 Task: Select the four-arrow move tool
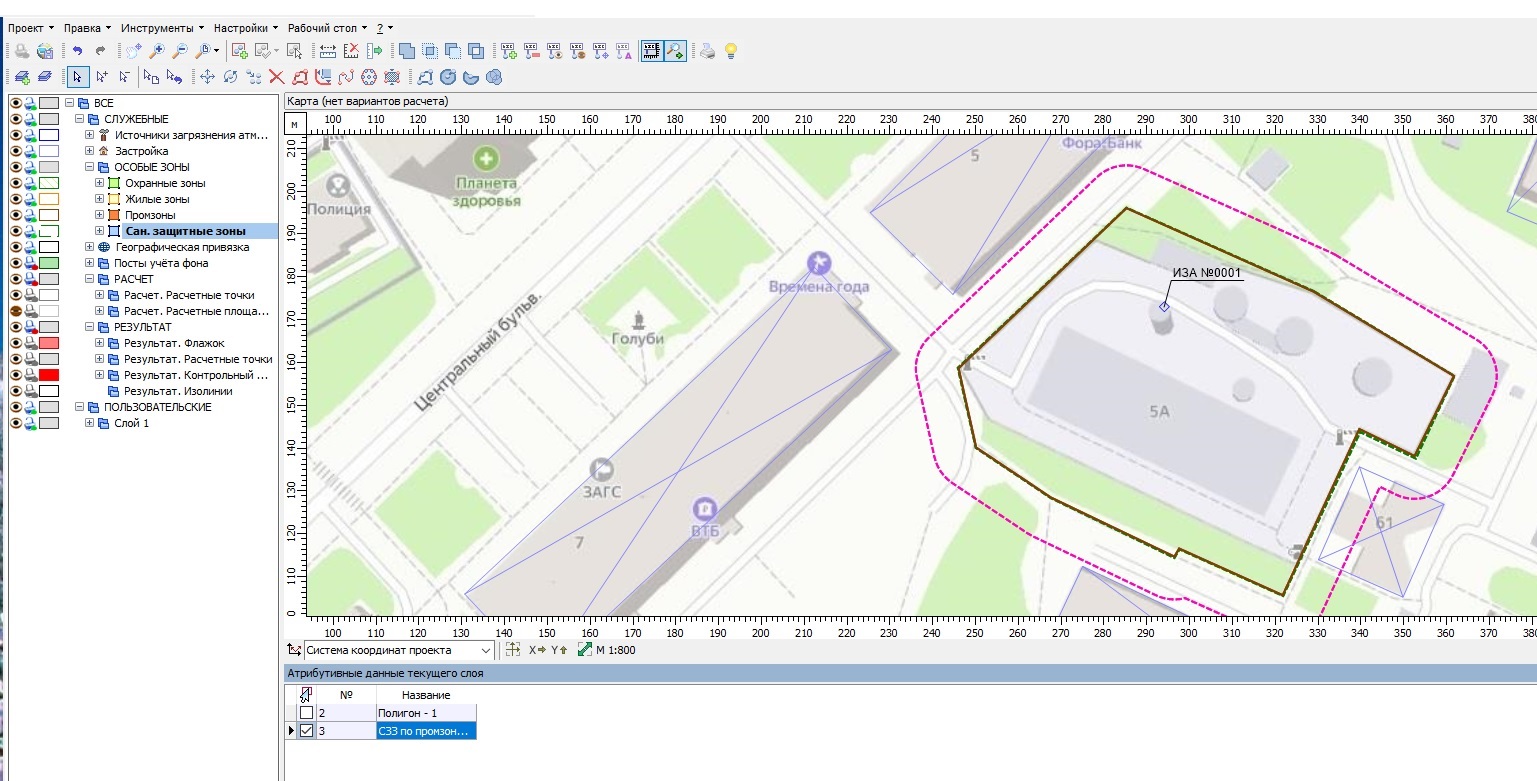click(x=207, y=77)
